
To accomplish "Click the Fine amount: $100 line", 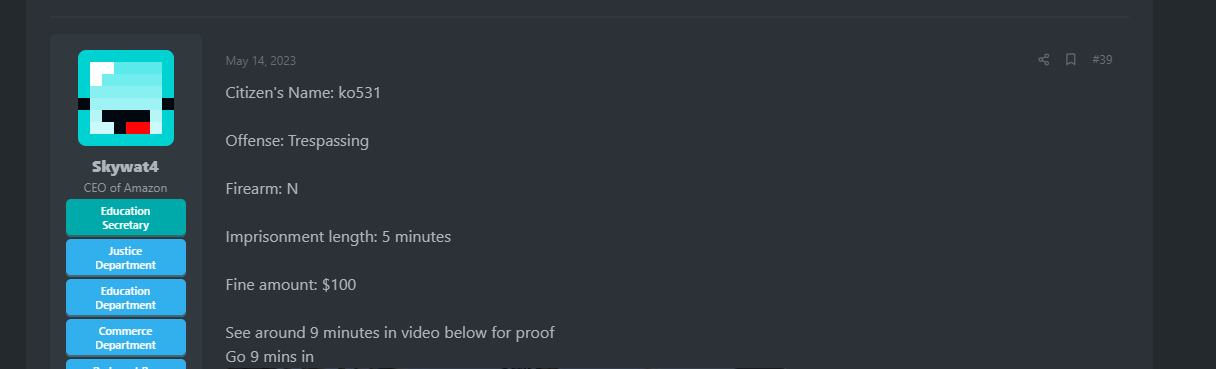I will 291,285.
